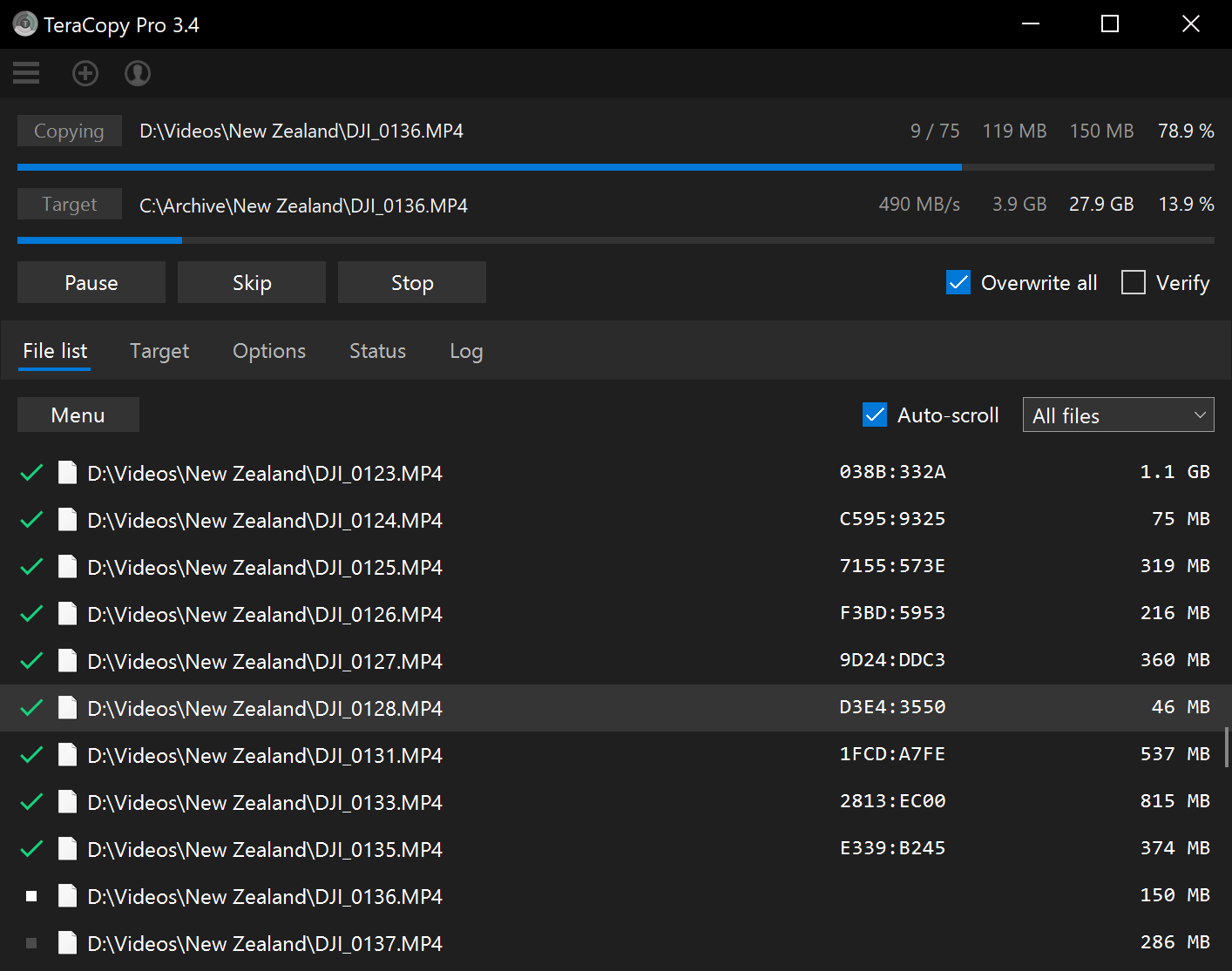
Task: Click the document icon beside DJI_0128.MP4
Action: (67, 707)
